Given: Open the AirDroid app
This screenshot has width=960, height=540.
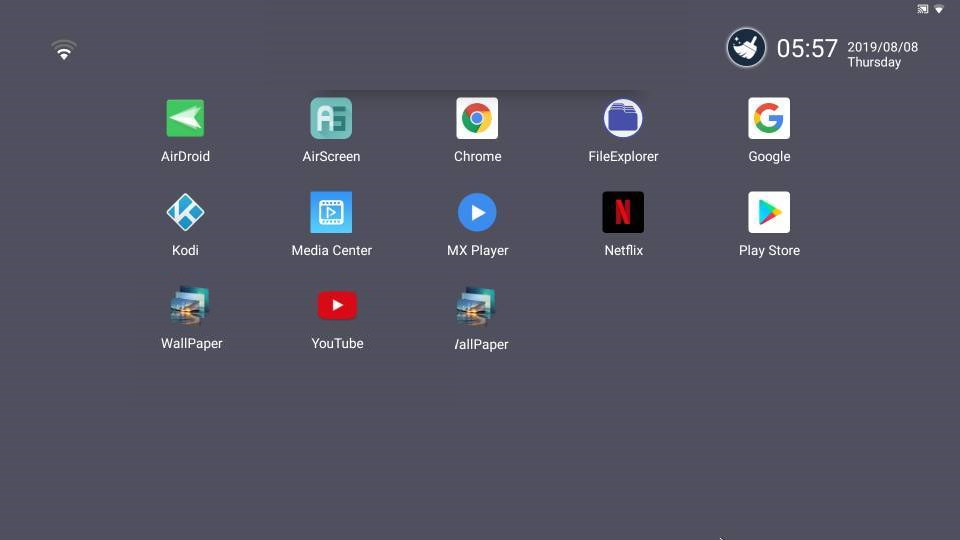Looking at the screenshot, I should 186,119.
